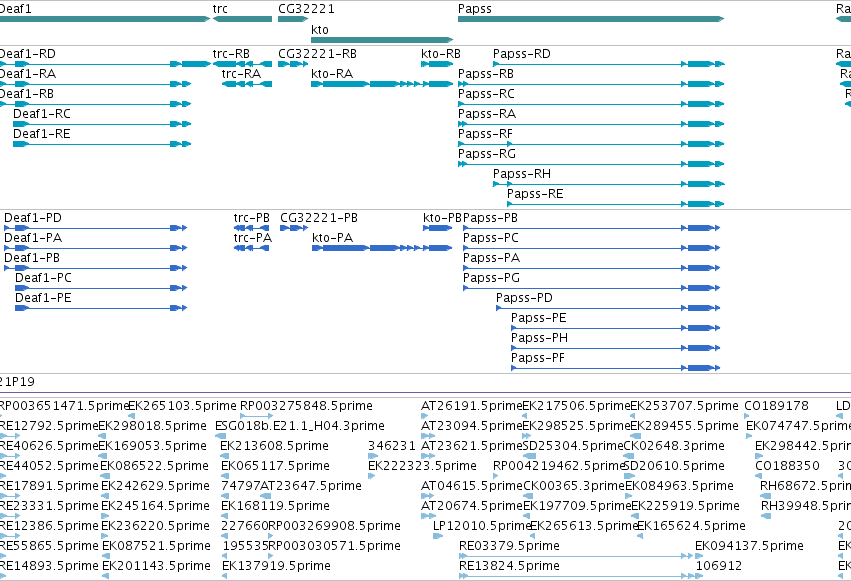Click protein Deaf1-PE
The width and height of the screenshot is (851, 581).
point(101,308)
